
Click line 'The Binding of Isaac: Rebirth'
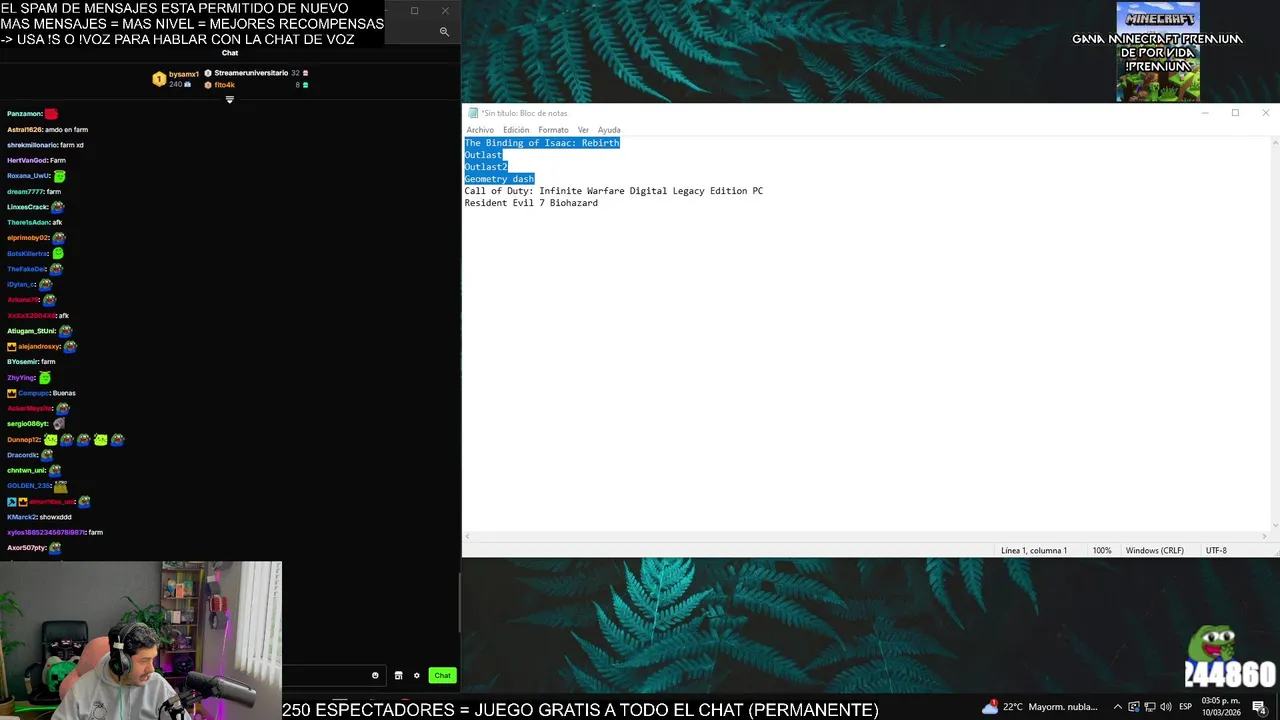542,143
